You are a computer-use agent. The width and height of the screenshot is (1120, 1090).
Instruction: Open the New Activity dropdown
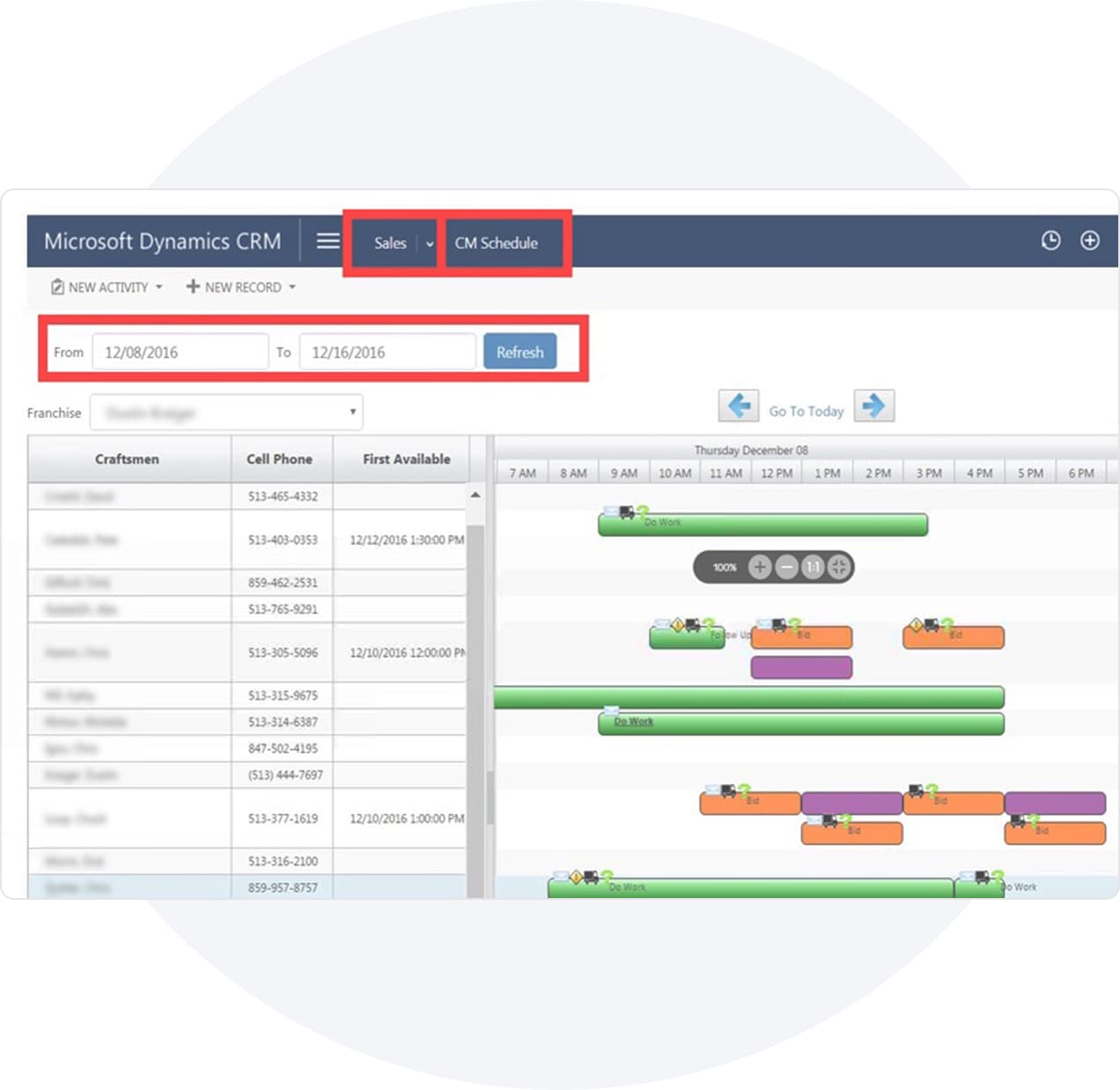click(107, 287)
